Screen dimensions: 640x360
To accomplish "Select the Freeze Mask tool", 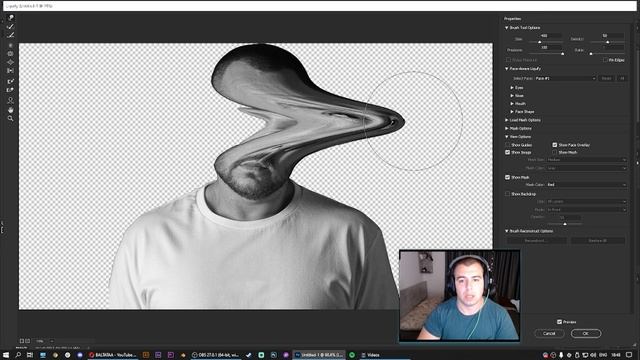I will coord(11,81).
